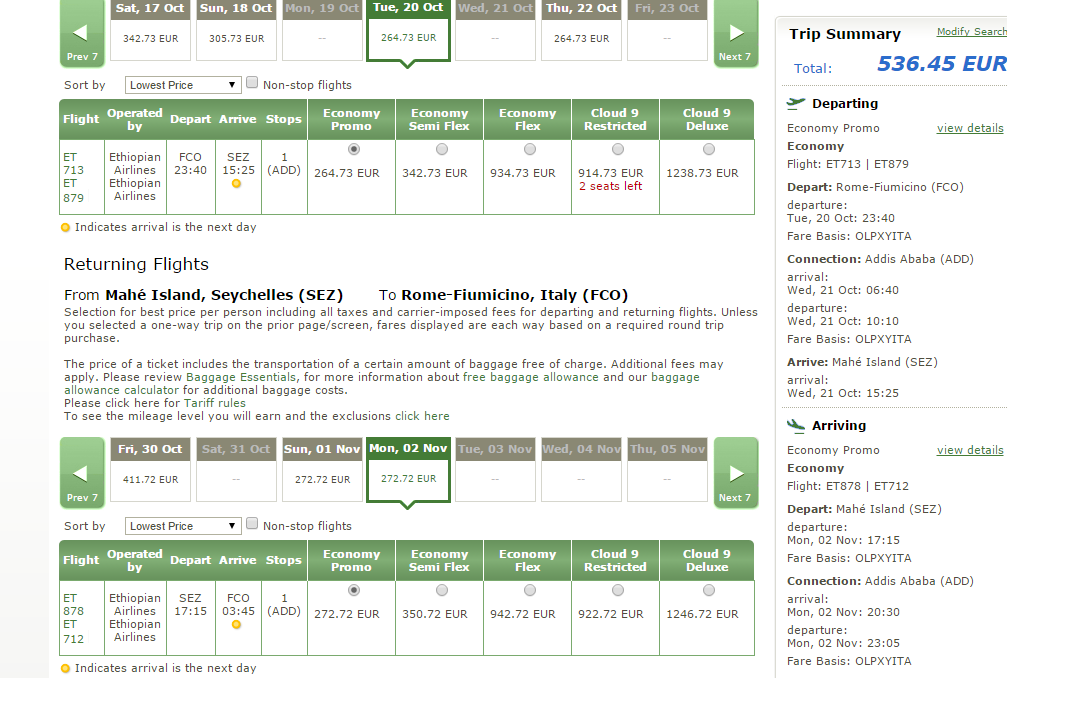Open the Modify Search link
Screen dimensions: 1089x724
tap(972, 31)
